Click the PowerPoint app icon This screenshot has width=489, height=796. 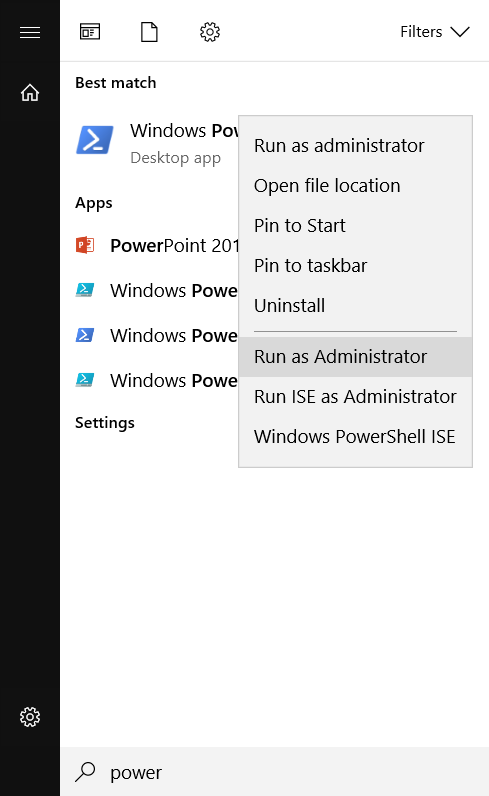(85, 245)
